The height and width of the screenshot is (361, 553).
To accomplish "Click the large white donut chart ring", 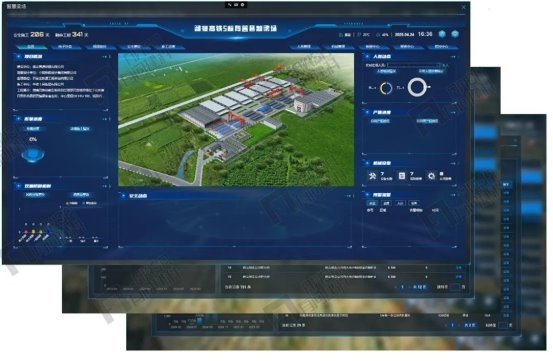I will click(x=418, y=87).
